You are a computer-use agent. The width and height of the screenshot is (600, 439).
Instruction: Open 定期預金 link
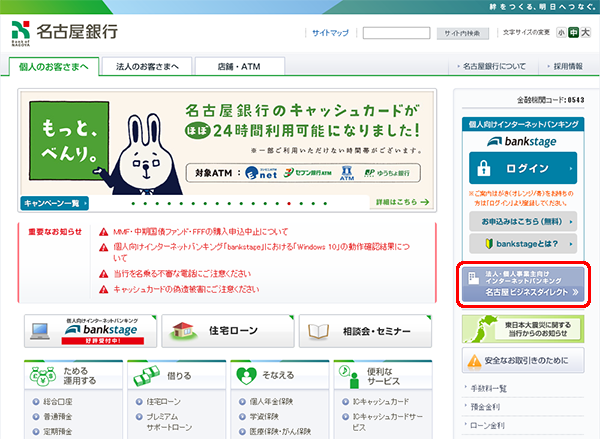(x=57, y=431)
